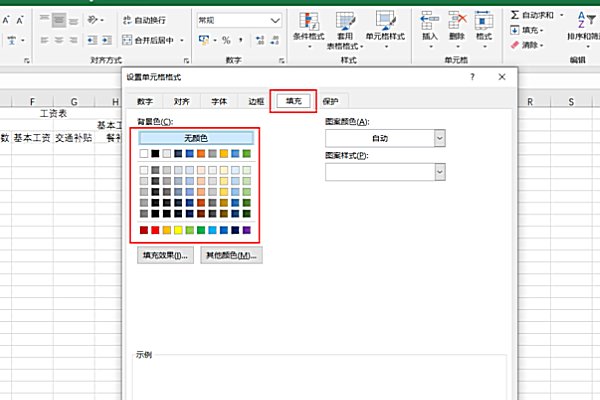Close the 设置单元格格式 dialog
600x400 pixels.
pos(502,77)
